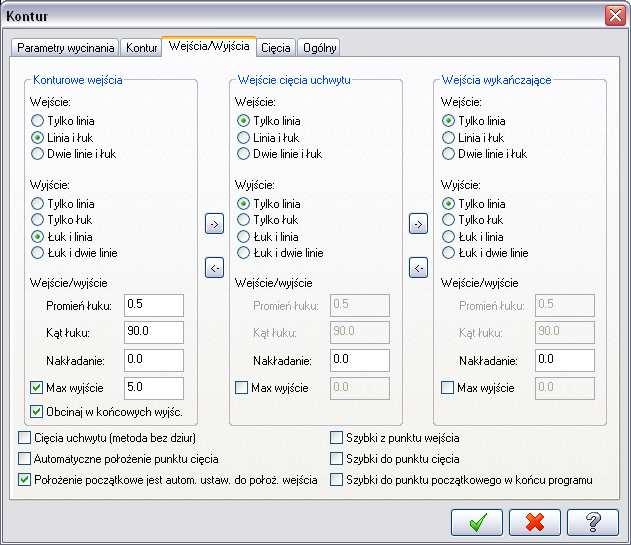This screenshot has height=545, width=631.
Task: Close the Kontur dialog window
Action: point(615,16)
